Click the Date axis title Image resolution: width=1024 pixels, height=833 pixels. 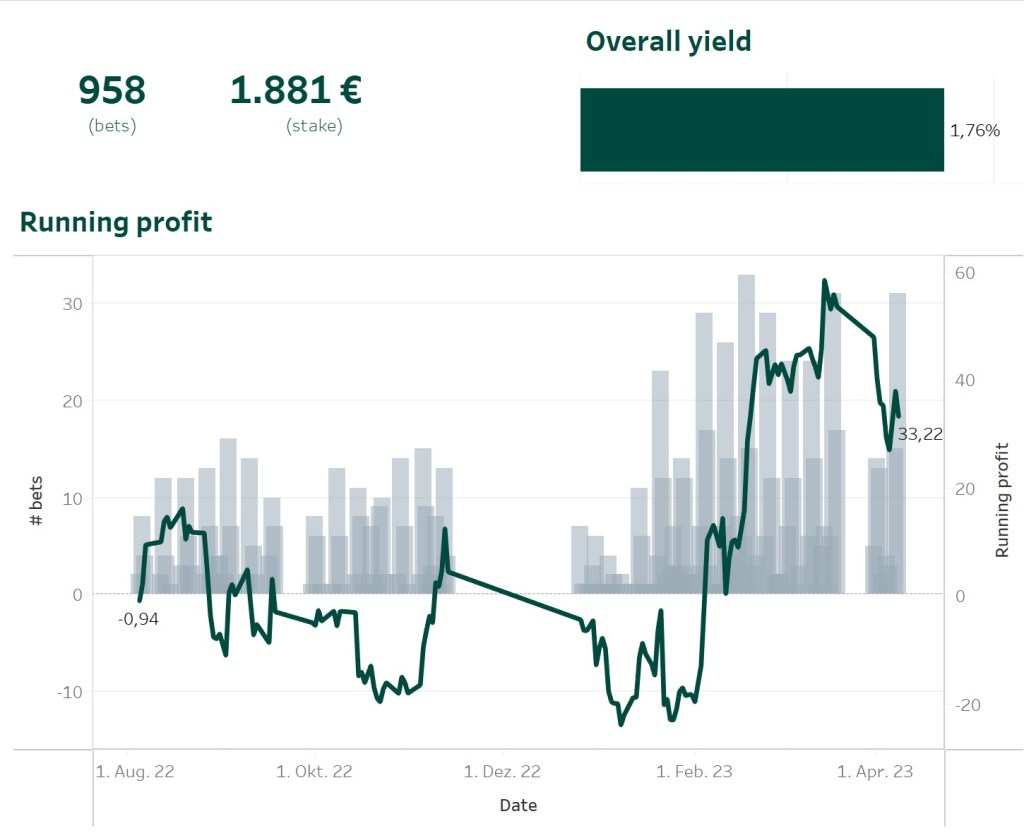point(518,805)
